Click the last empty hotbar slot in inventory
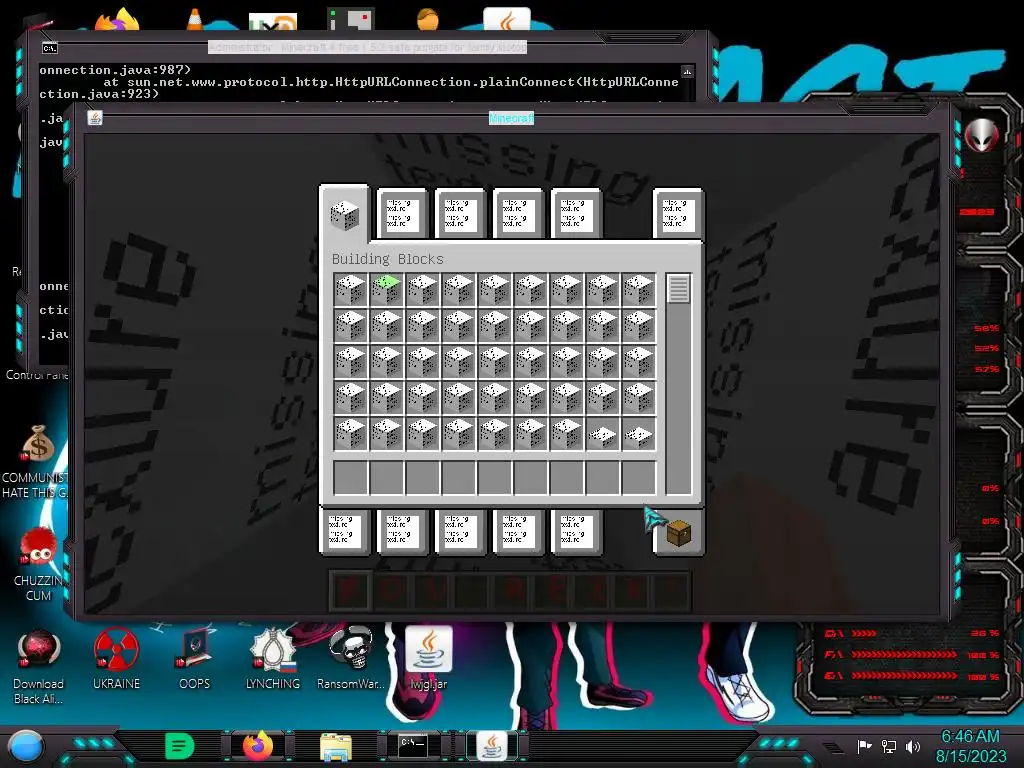1024x768 pixels. [x=639, y=477]
